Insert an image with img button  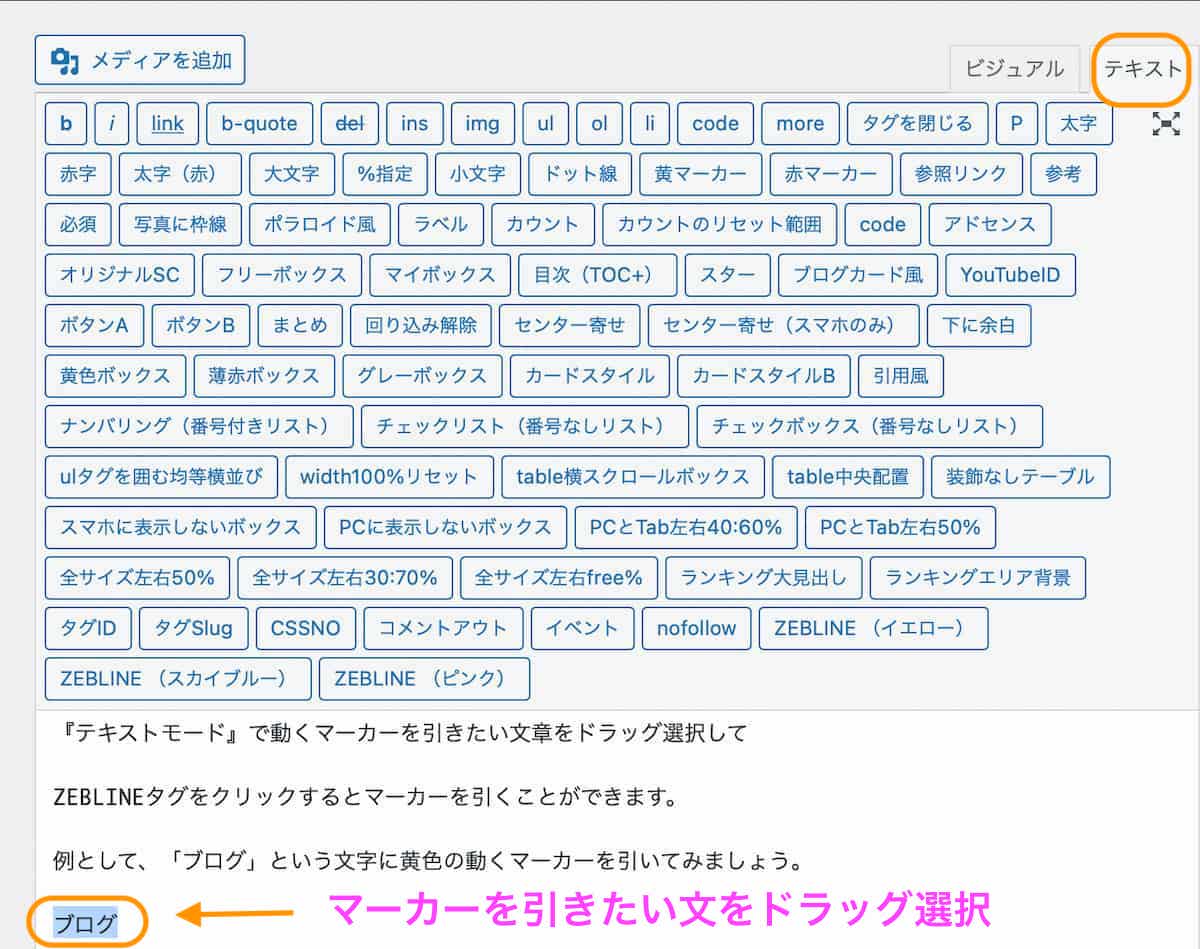pyautogui.click(x=483, y=124)
